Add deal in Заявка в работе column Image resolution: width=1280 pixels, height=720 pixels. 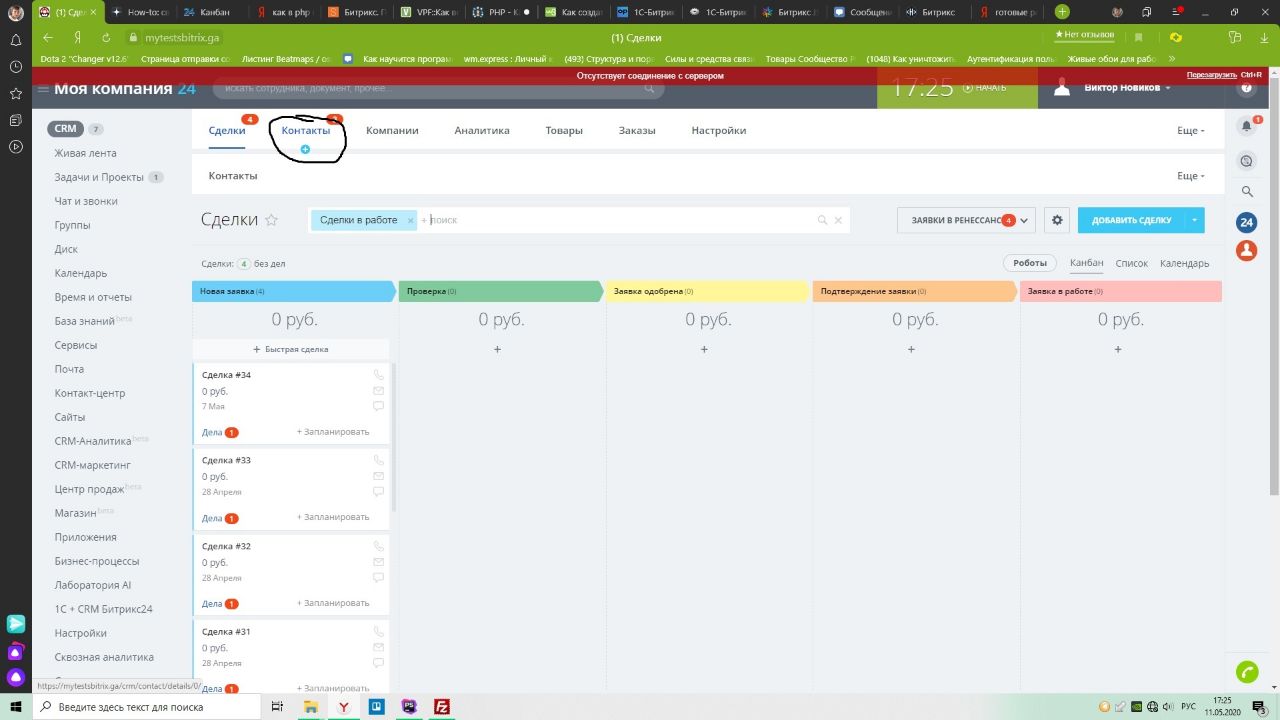[1118, 349]
